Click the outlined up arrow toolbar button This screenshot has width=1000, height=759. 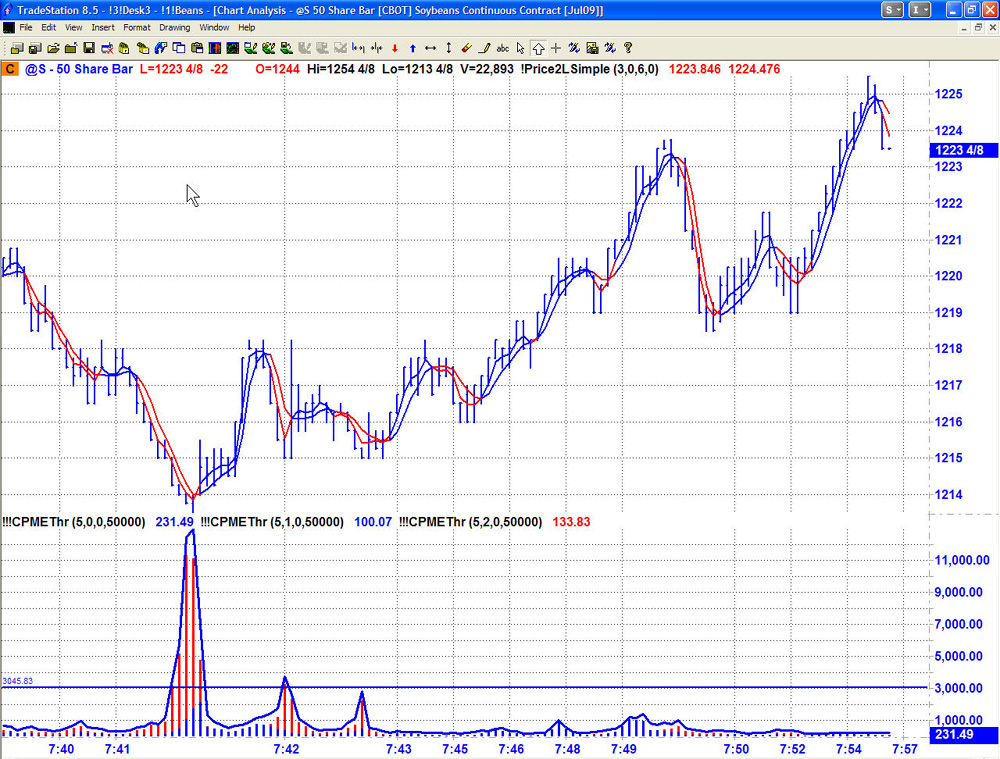click(x=538, y=48)
